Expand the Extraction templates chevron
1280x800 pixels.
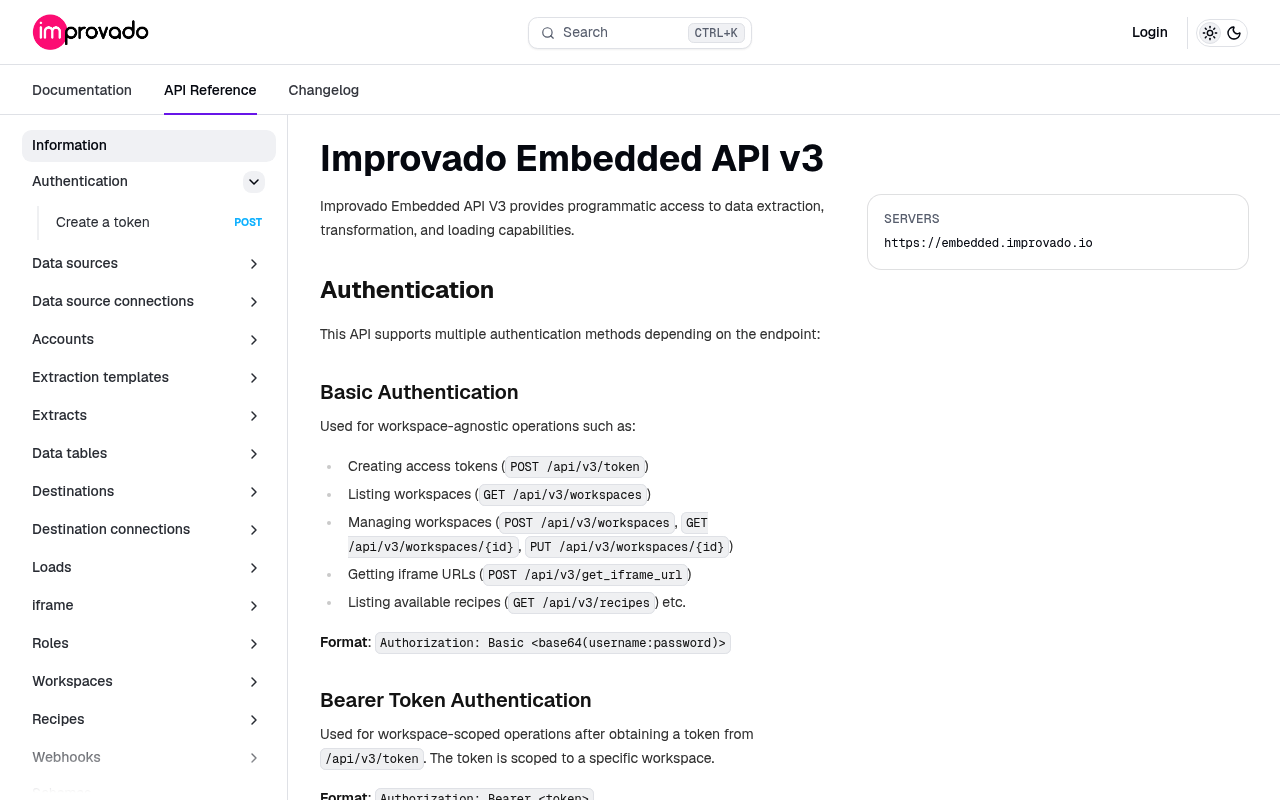(254, 378)
